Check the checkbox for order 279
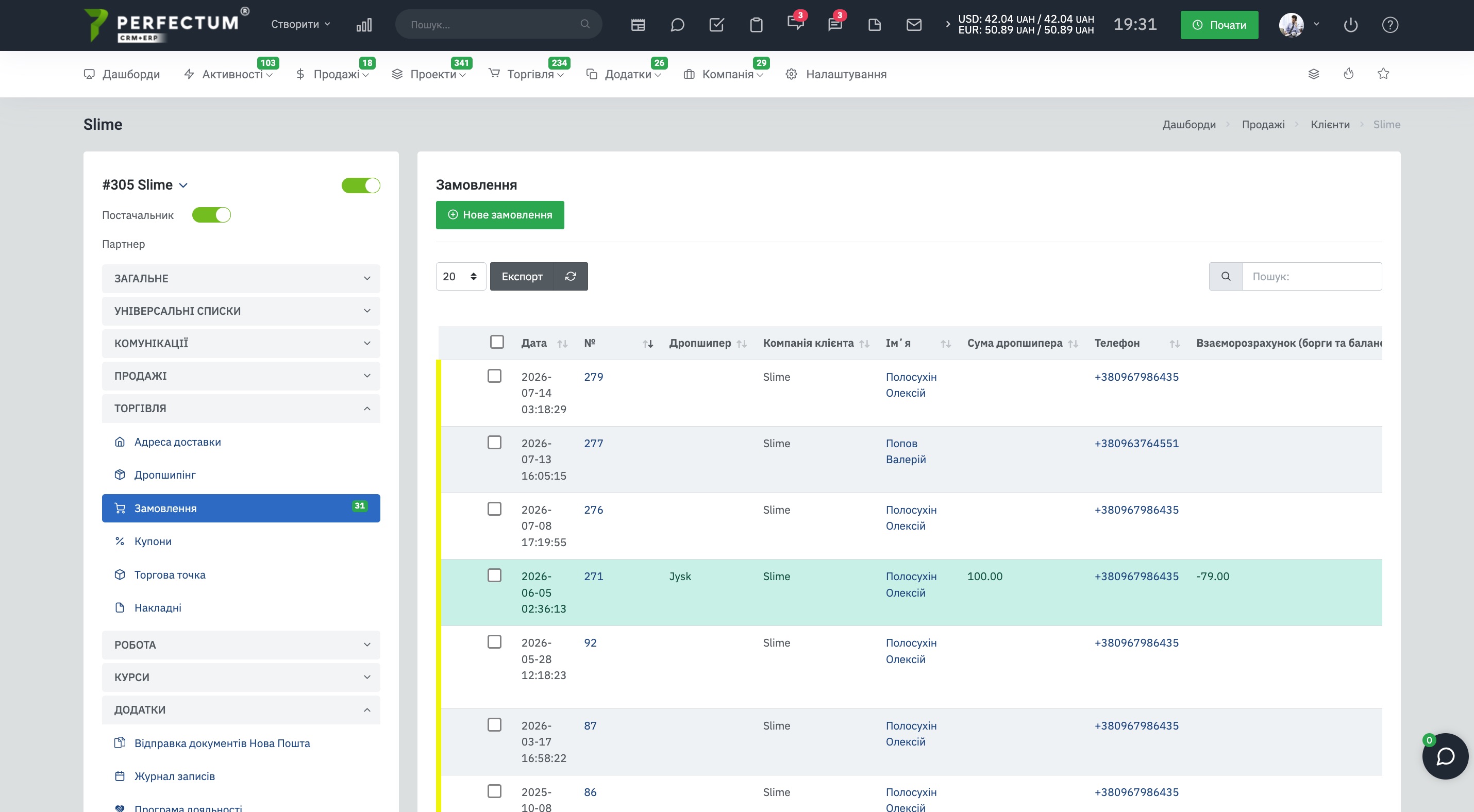1474x812 pixels. pyautogui.click(x=495, y=376)
